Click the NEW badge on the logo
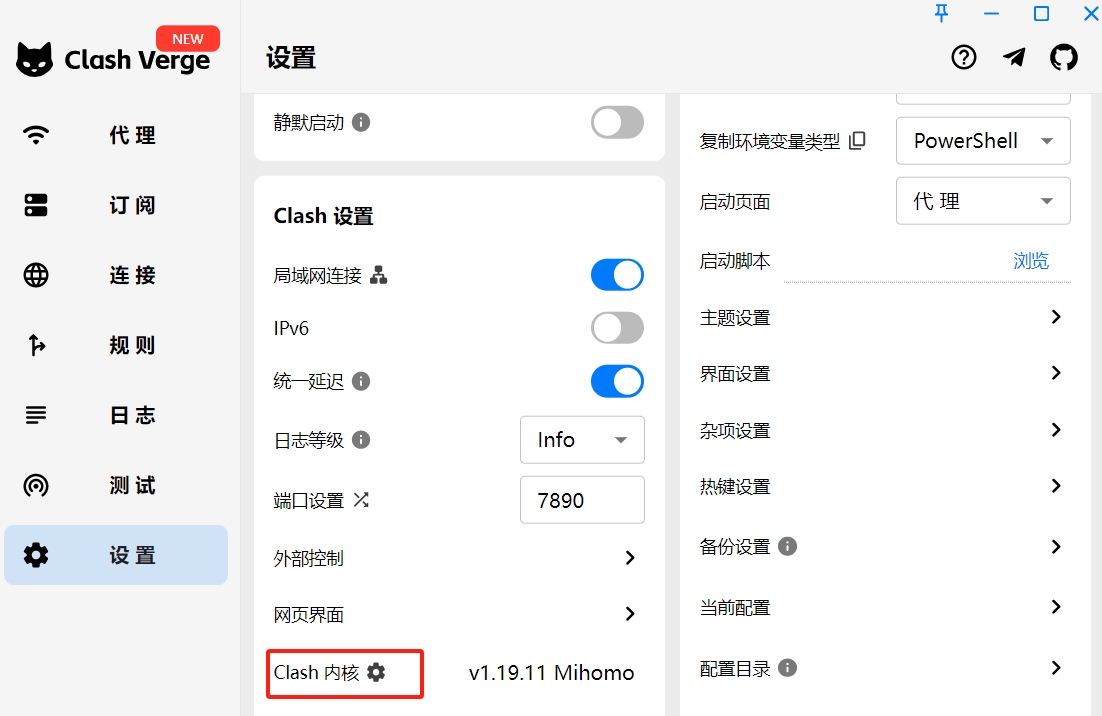 click(188, 39)
